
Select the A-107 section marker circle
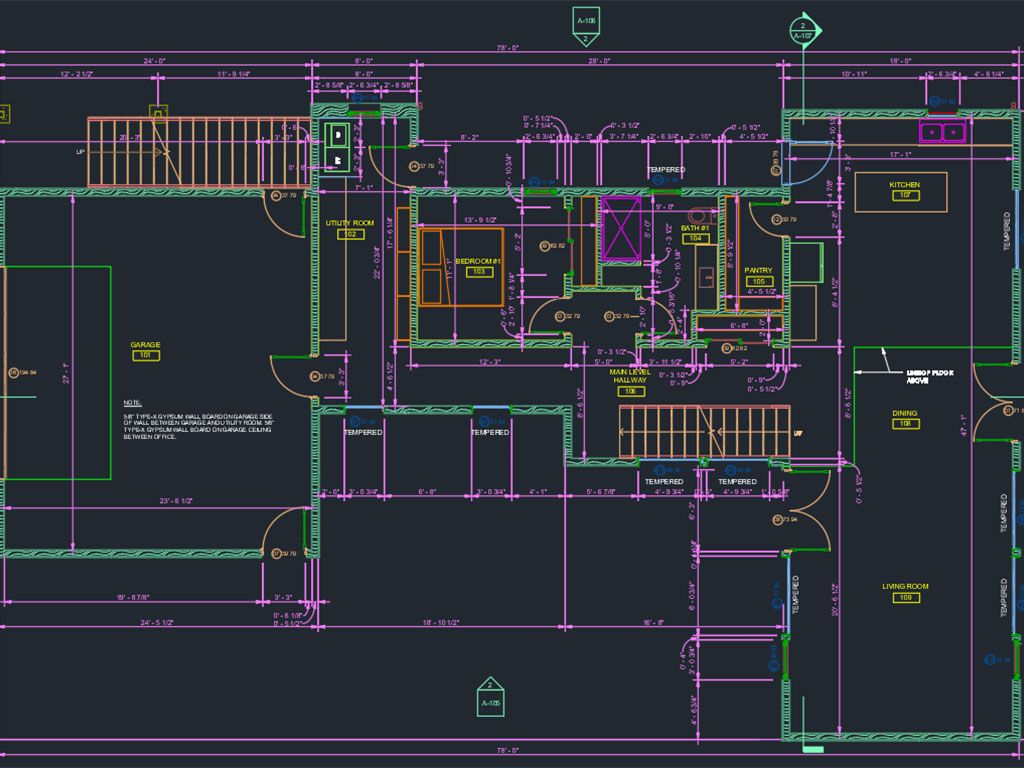[x=801, y=28]
